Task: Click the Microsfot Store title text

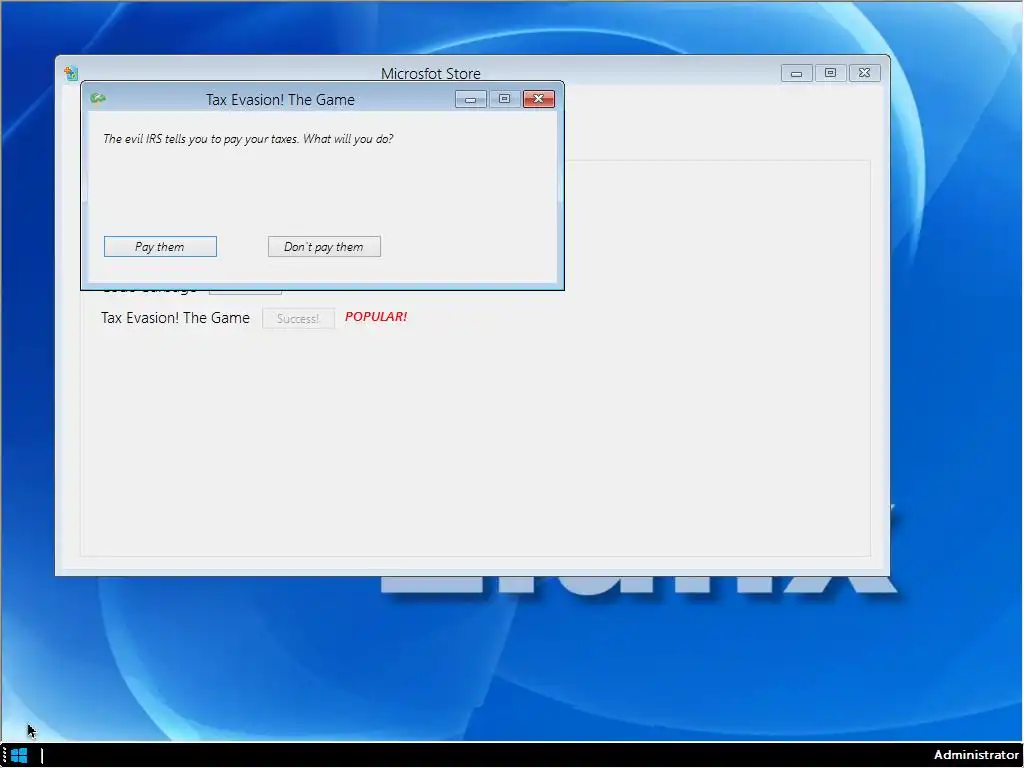Action: (x=430, y=74)
